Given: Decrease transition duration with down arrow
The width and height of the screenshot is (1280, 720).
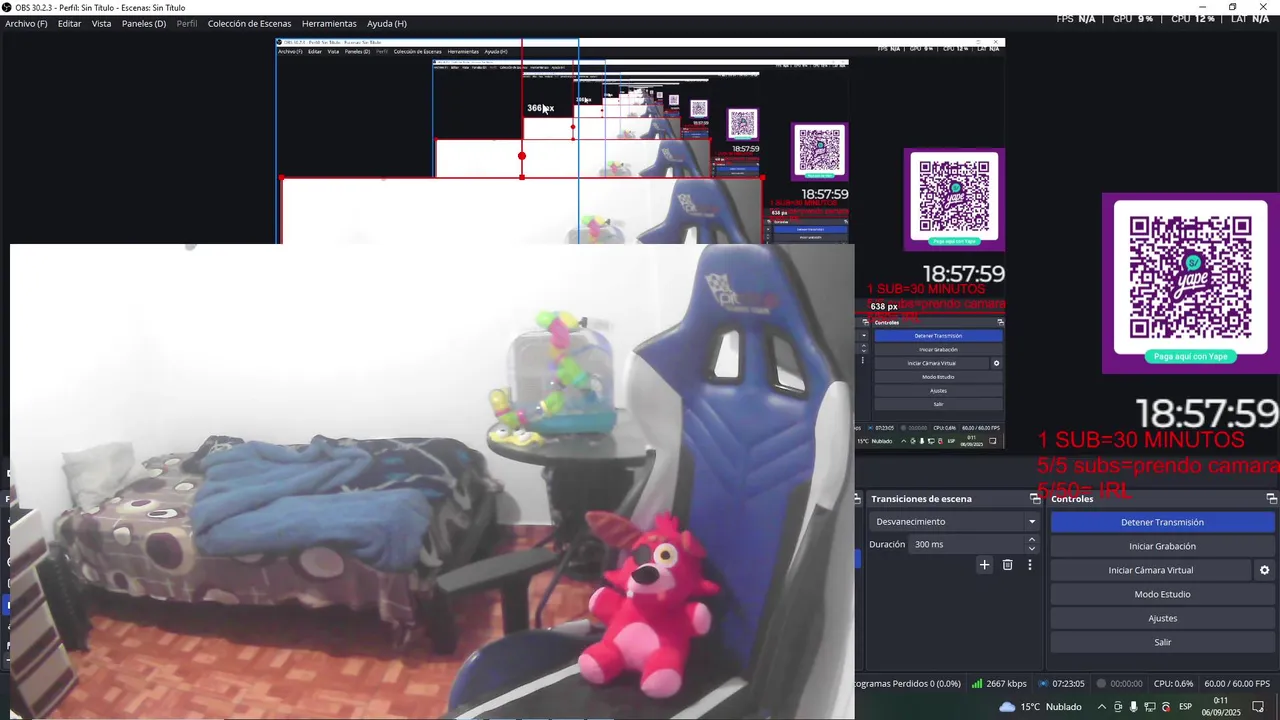Looking at the screenshot, I should tap(1032, 549).
